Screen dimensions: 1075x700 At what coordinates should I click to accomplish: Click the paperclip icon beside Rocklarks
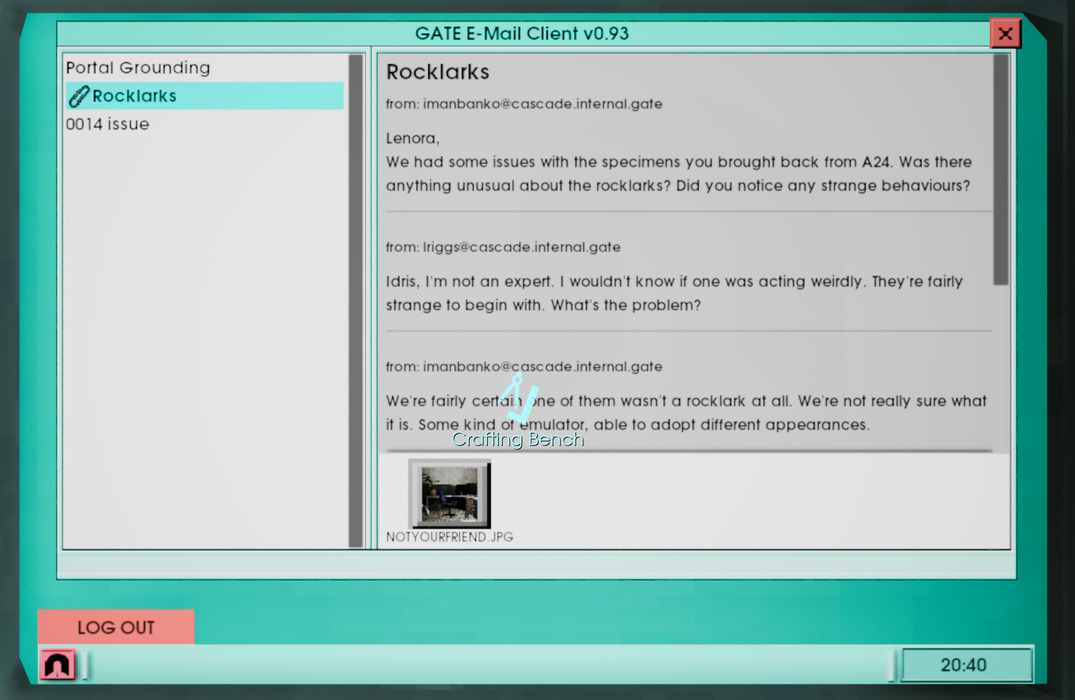tap(78, 96)
